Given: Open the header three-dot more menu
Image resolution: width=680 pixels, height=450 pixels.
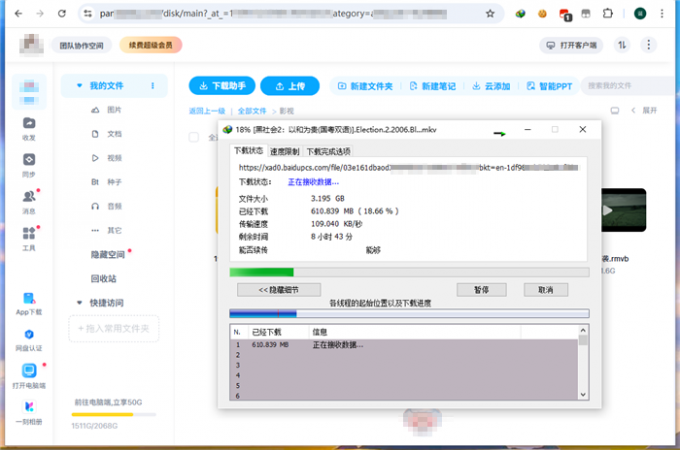Looking at the screenshot, I should click(x=649, y=45).
